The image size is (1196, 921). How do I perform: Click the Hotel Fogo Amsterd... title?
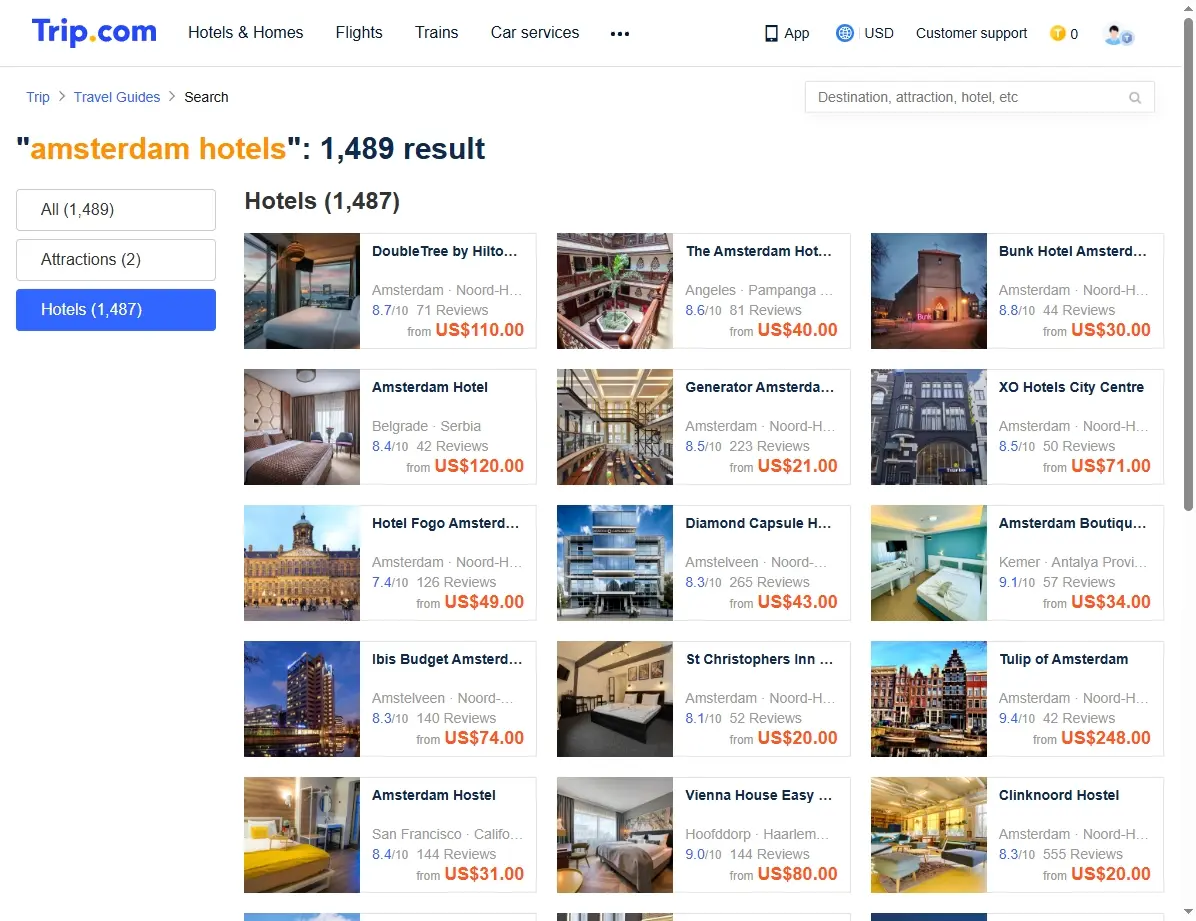tap(445, 523)
